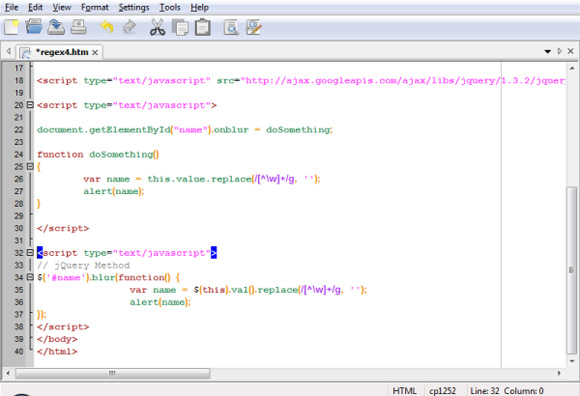Open Replace with the pencil document icon

[254, 27]
